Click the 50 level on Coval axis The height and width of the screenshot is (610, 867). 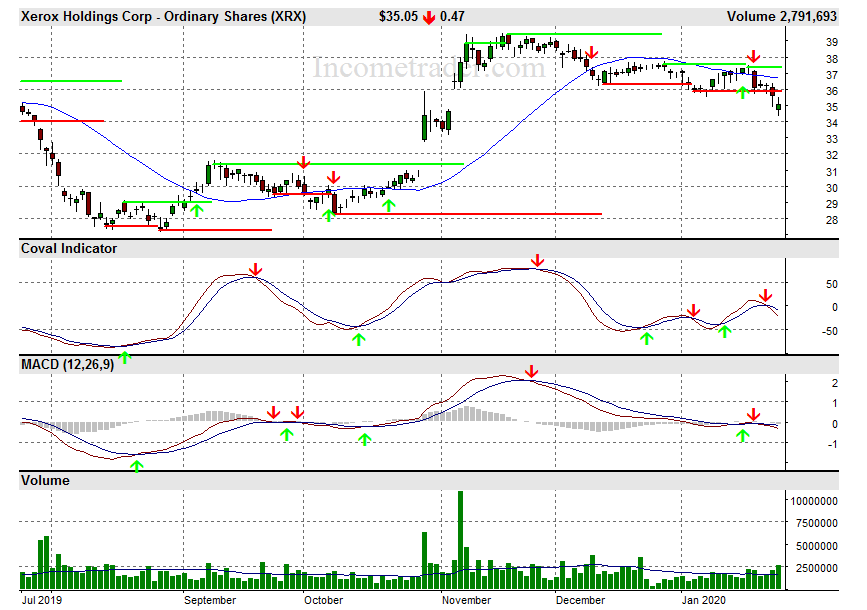coord(832,284)
